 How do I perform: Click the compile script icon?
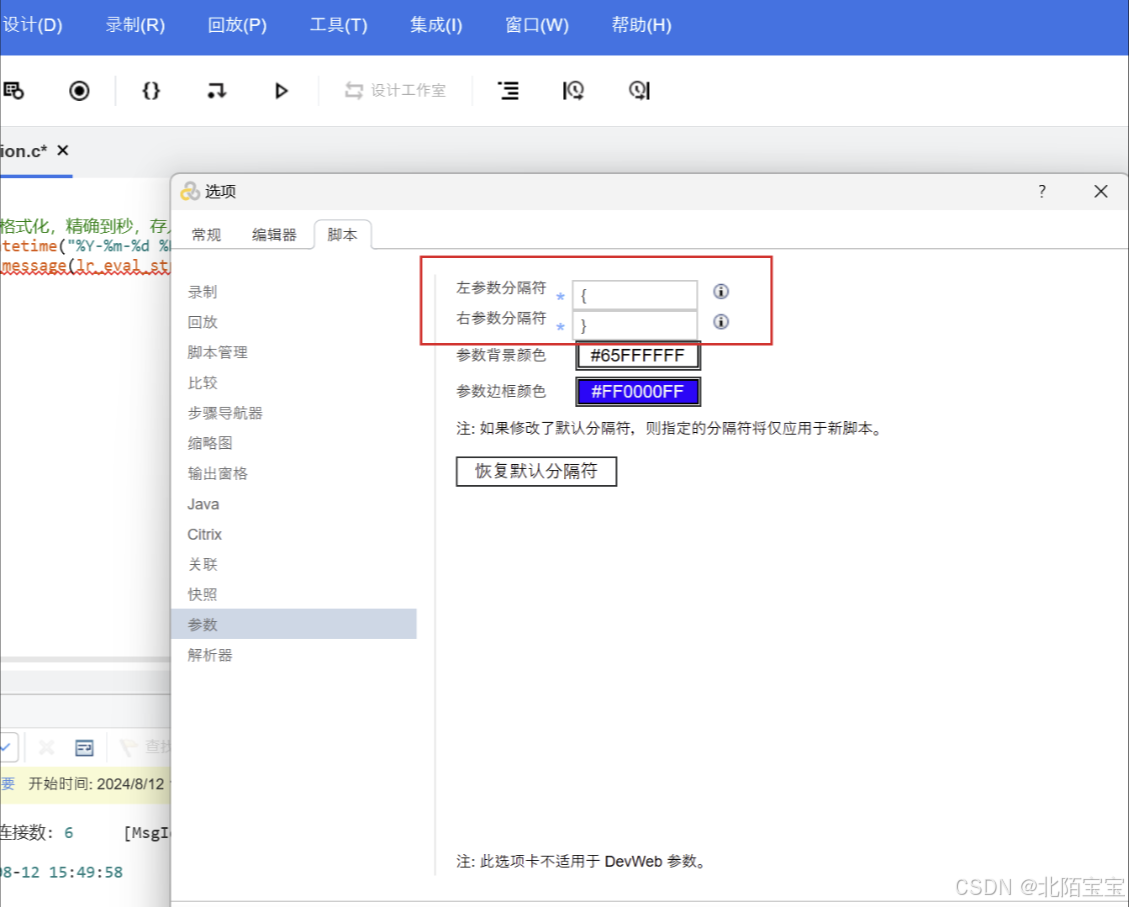click(217, 91)
